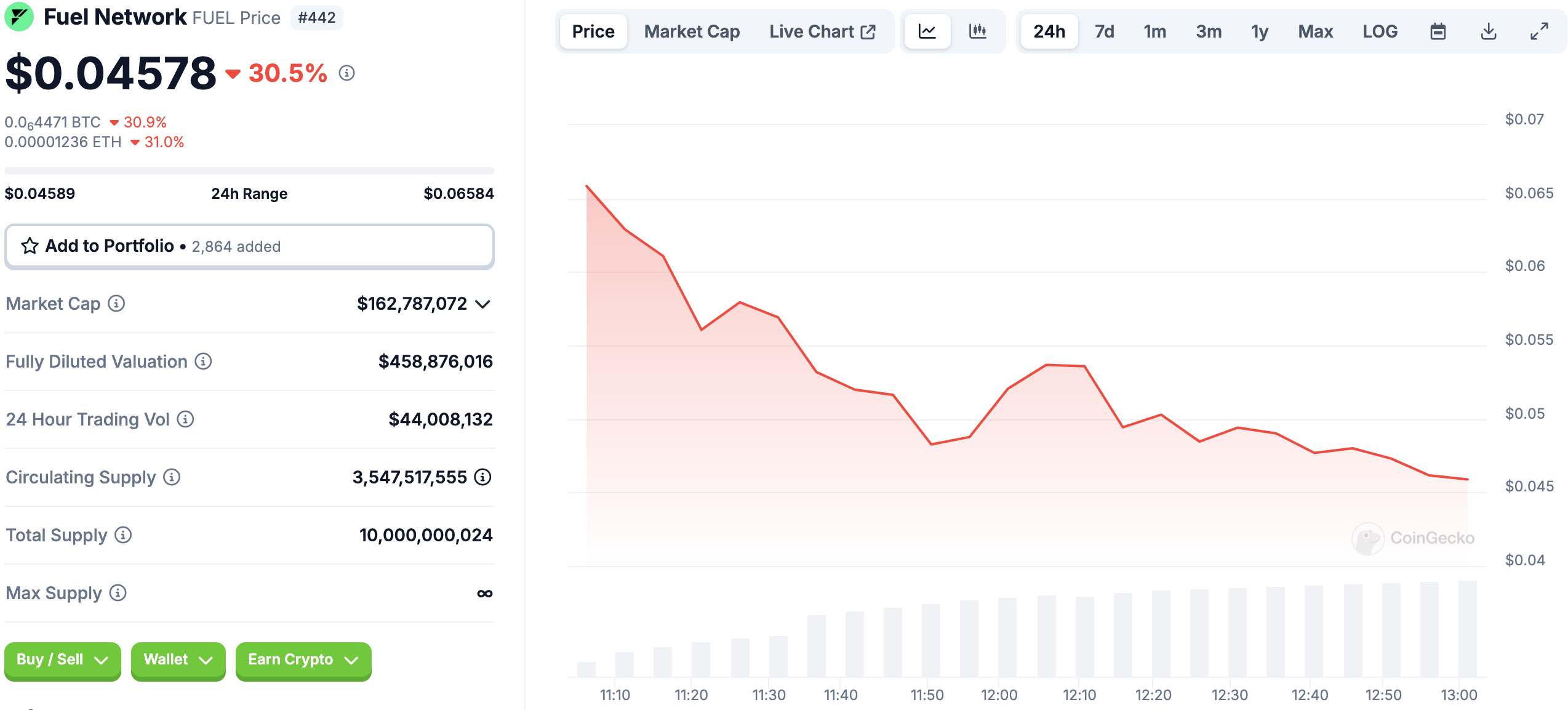
Task: Switch chart to candlestick view
Action: pyautogui.click(x=978, y=31)
